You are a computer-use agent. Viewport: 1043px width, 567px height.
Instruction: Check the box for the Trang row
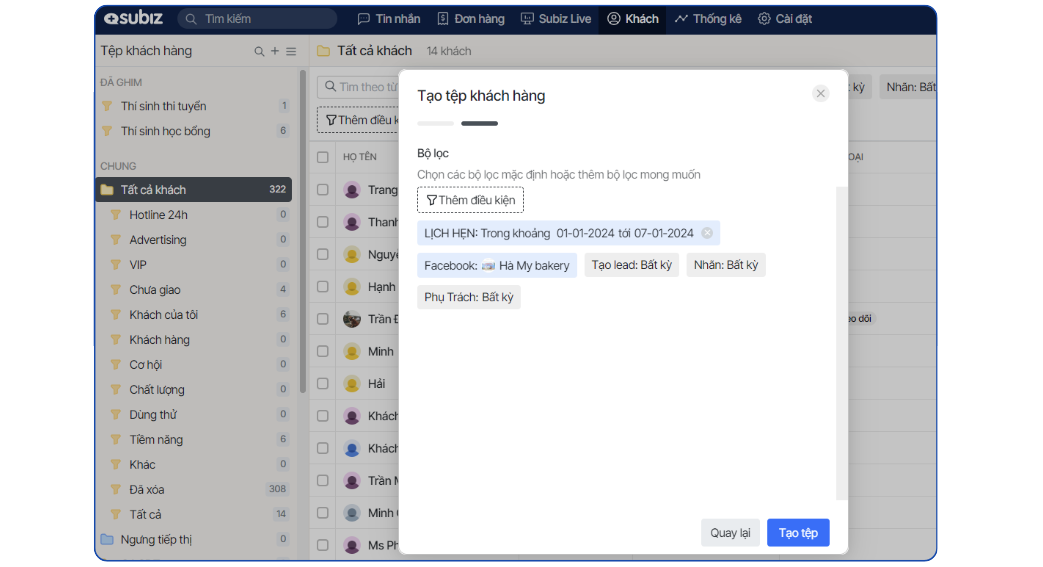coord(323,190)
